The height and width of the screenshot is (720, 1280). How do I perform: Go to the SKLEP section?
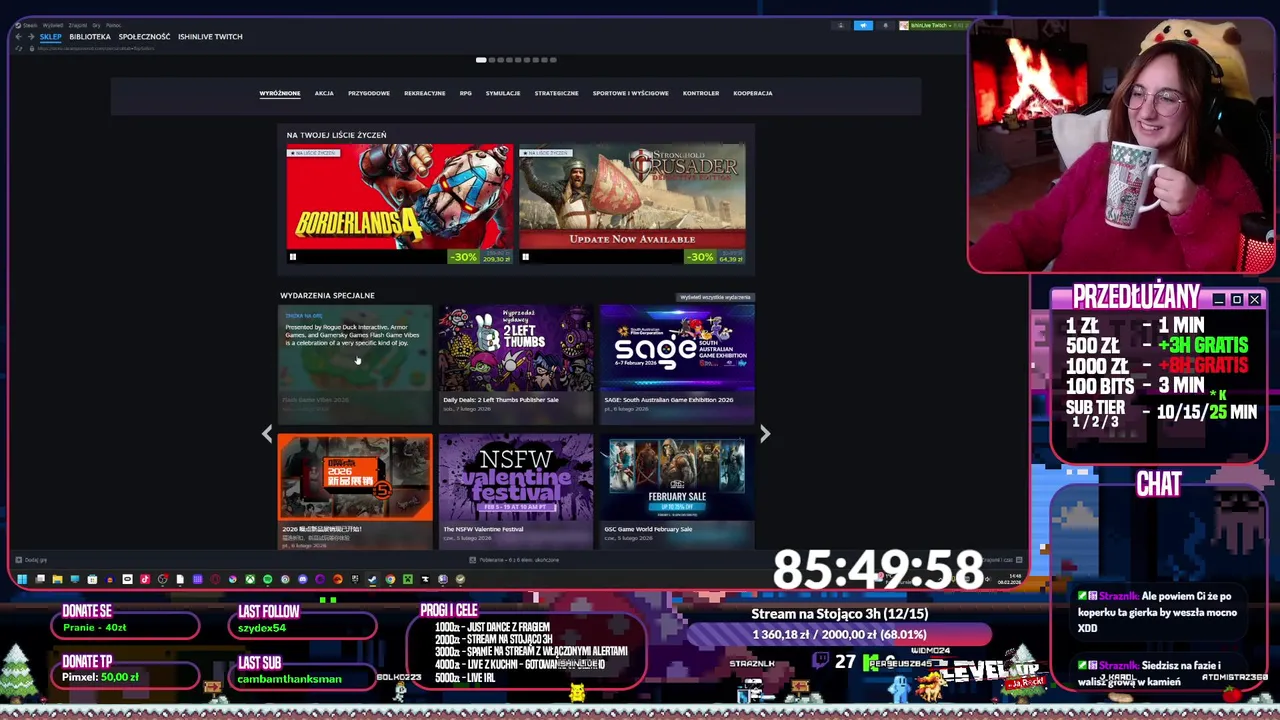(50, 37)
